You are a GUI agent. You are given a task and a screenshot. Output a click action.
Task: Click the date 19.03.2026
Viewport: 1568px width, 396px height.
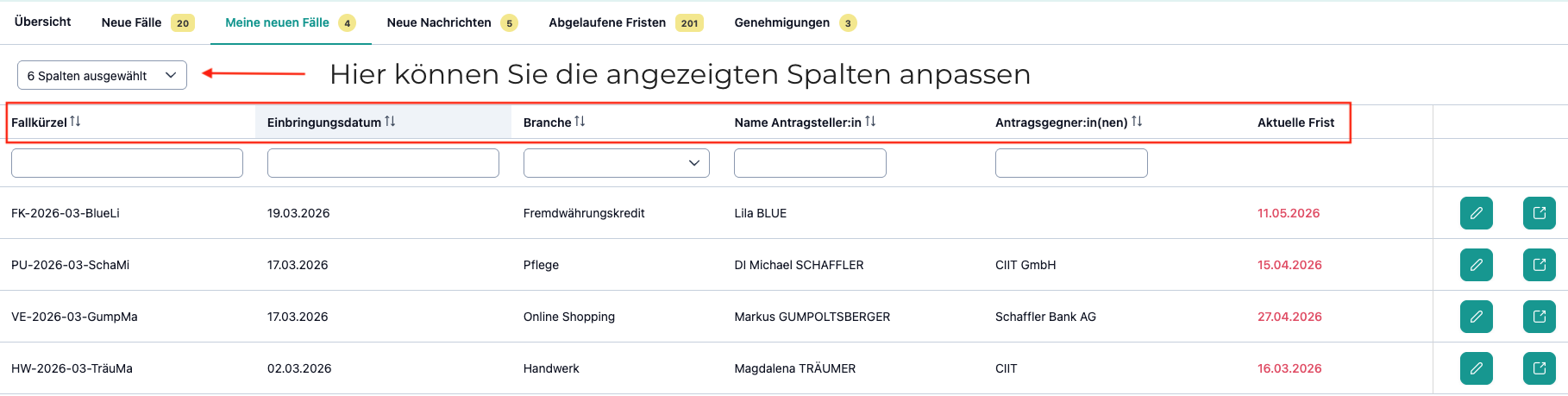[298, 213]
